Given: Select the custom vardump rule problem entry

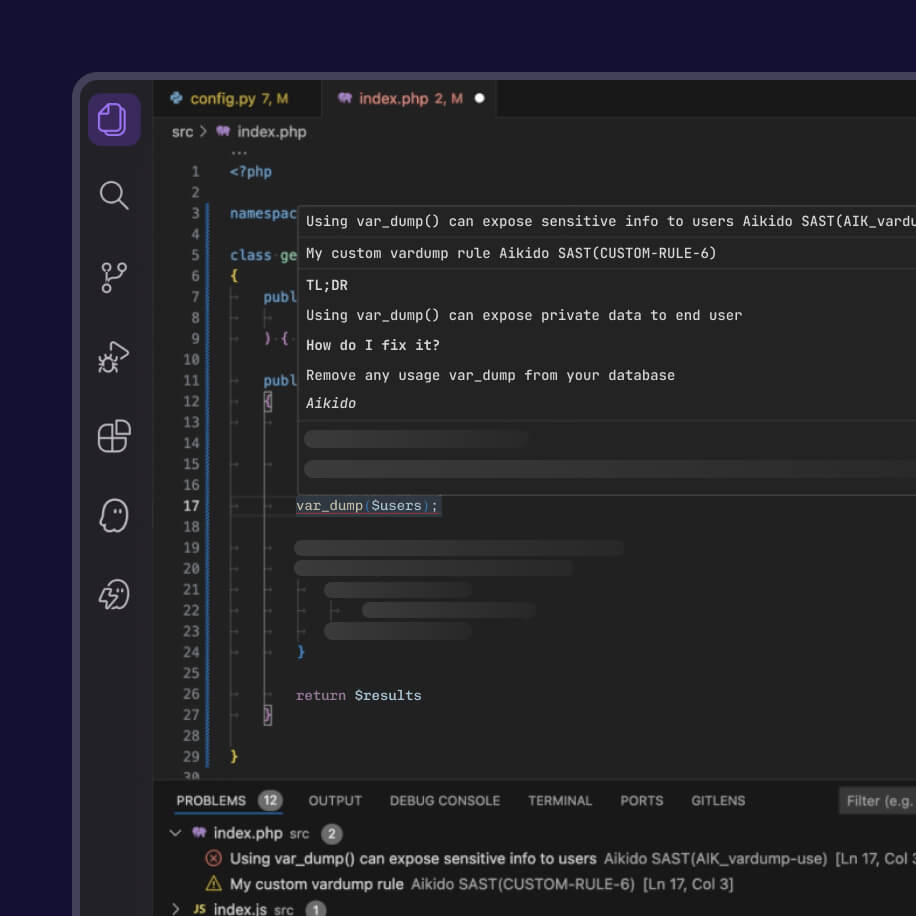Looking at the screenshot, I should 481,884.
